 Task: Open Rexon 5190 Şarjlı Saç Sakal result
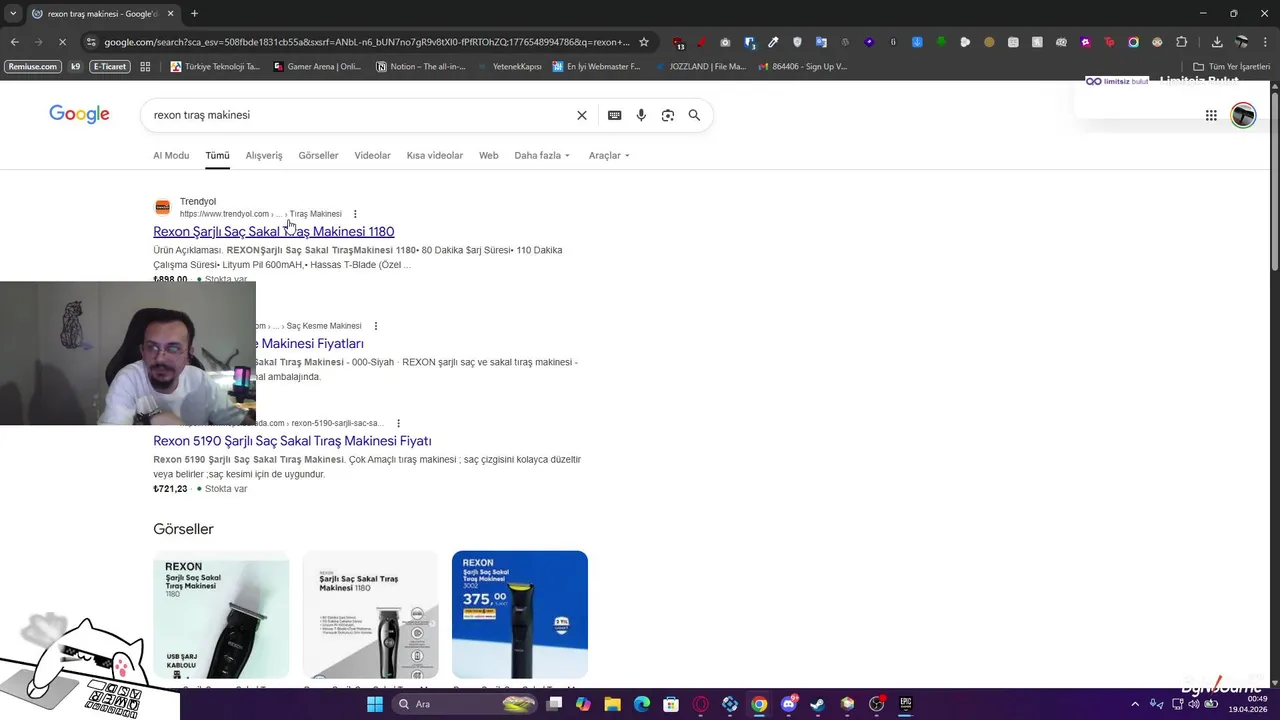pos(292,441)
